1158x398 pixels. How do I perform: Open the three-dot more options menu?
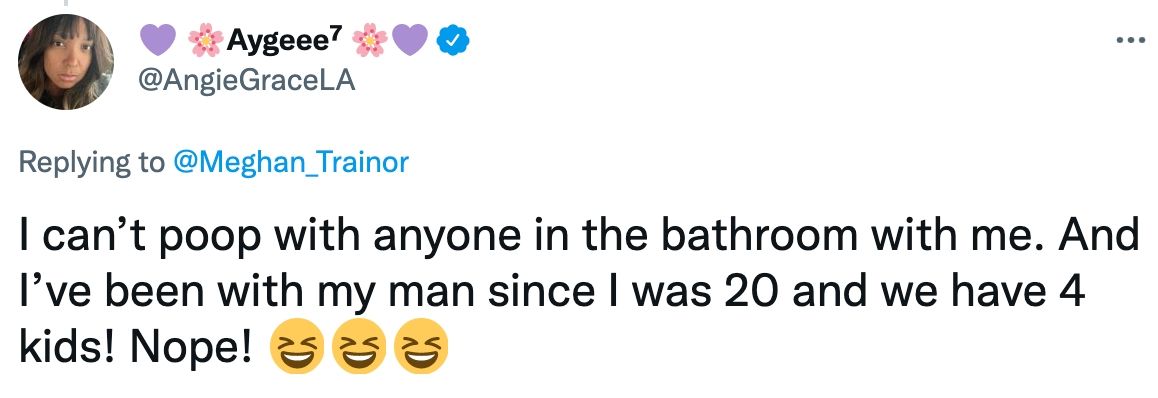[x=1131, y=41]
